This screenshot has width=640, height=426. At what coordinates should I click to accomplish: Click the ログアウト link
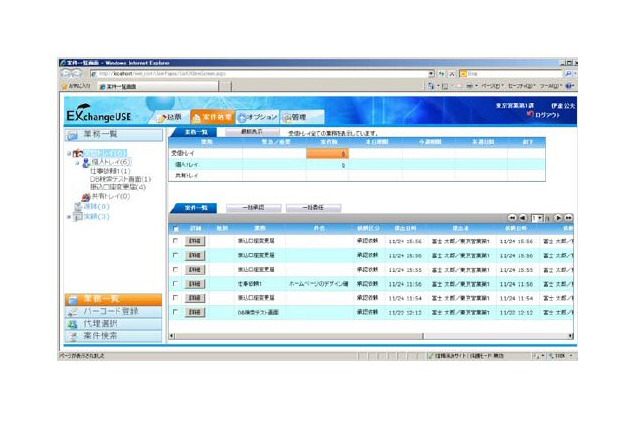click(x=548, y=115)
